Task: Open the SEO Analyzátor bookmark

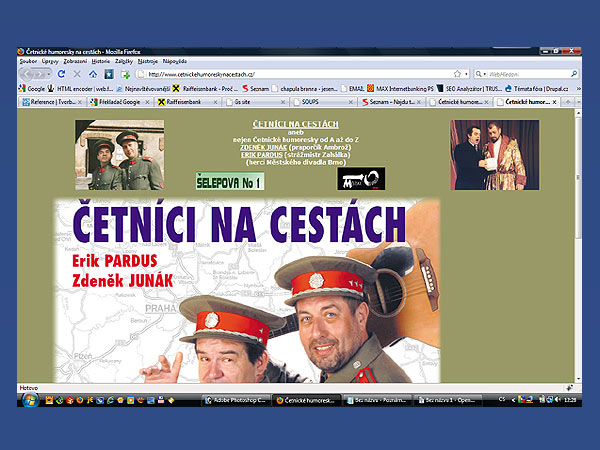Action: [x=470, y=88]
